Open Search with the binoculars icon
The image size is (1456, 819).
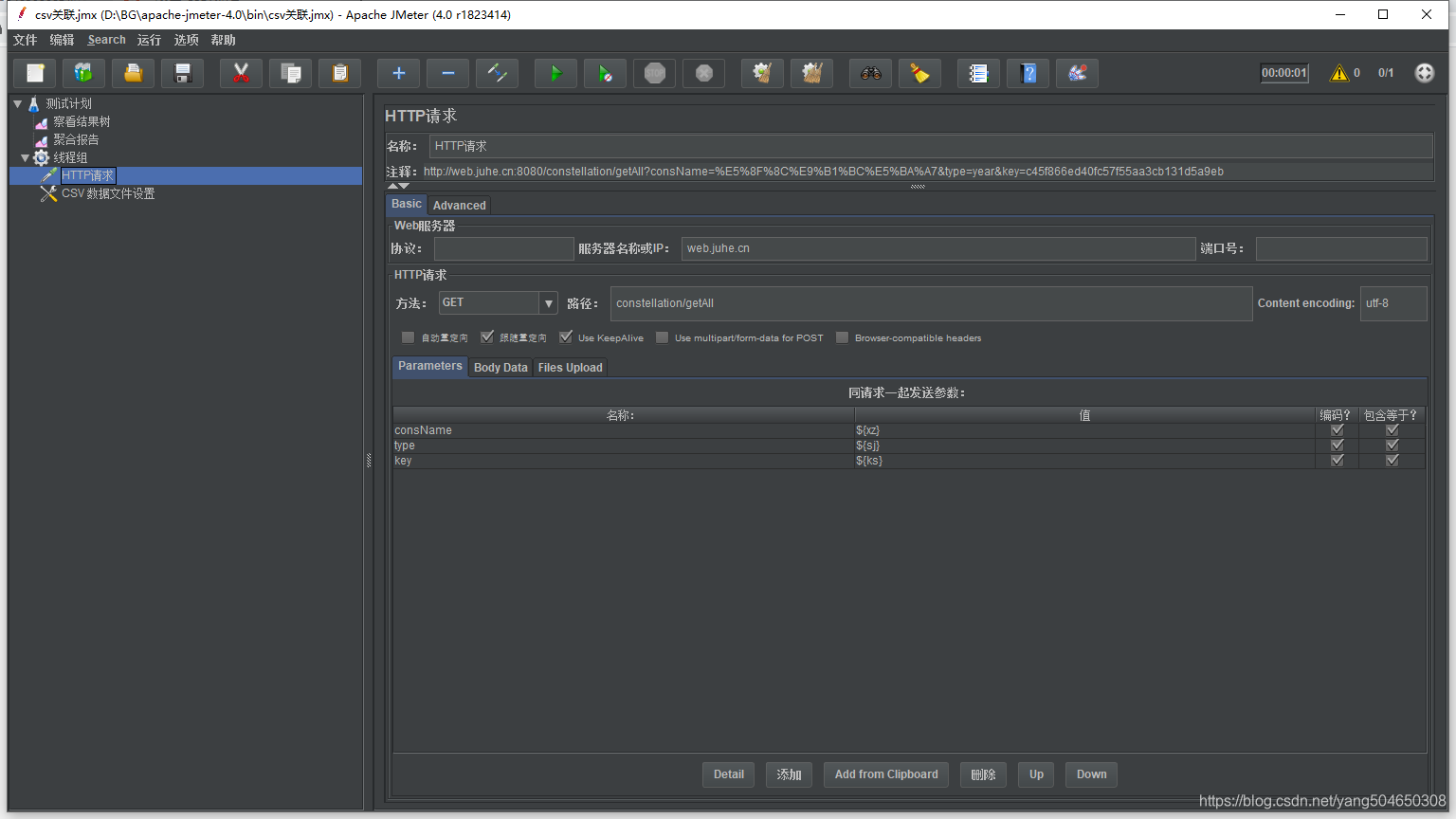tap(871, 73)
